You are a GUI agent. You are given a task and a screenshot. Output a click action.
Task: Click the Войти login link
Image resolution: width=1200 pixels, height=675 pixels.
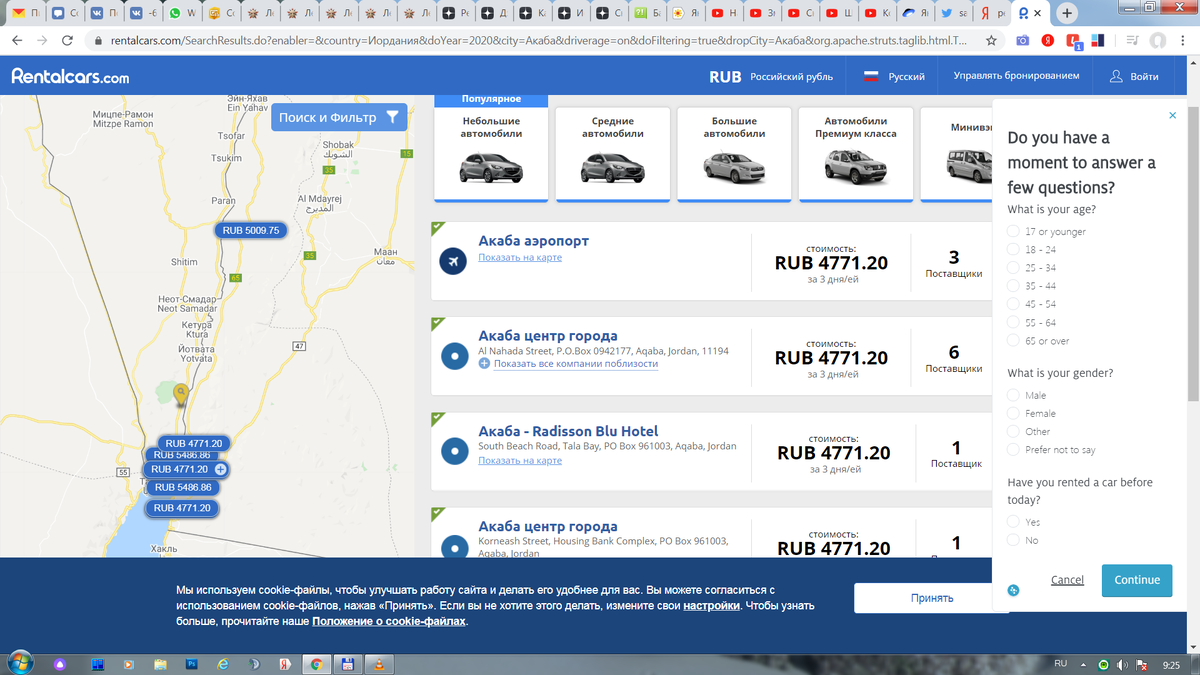pos(1144,76)
